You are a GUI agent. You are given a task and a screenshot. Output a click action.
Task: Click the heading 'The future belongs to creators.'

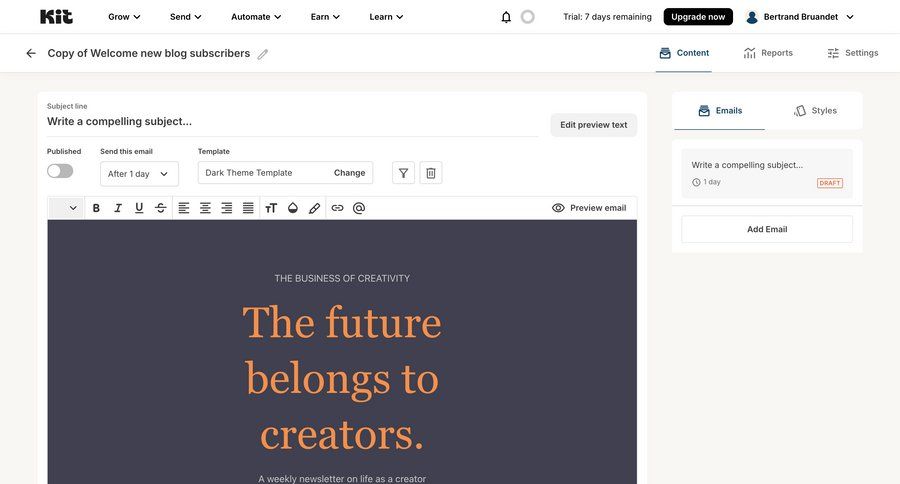[x=342, y=379]
